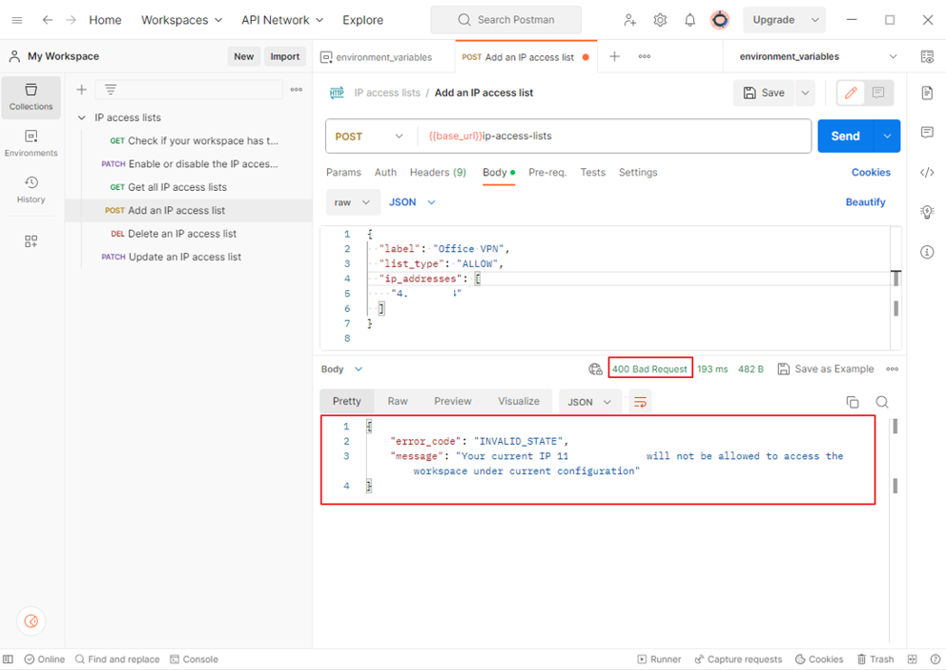The width and height of the screenshot is (946, 670).
Task: Click the invite people icon
Action: click(629, 20)
